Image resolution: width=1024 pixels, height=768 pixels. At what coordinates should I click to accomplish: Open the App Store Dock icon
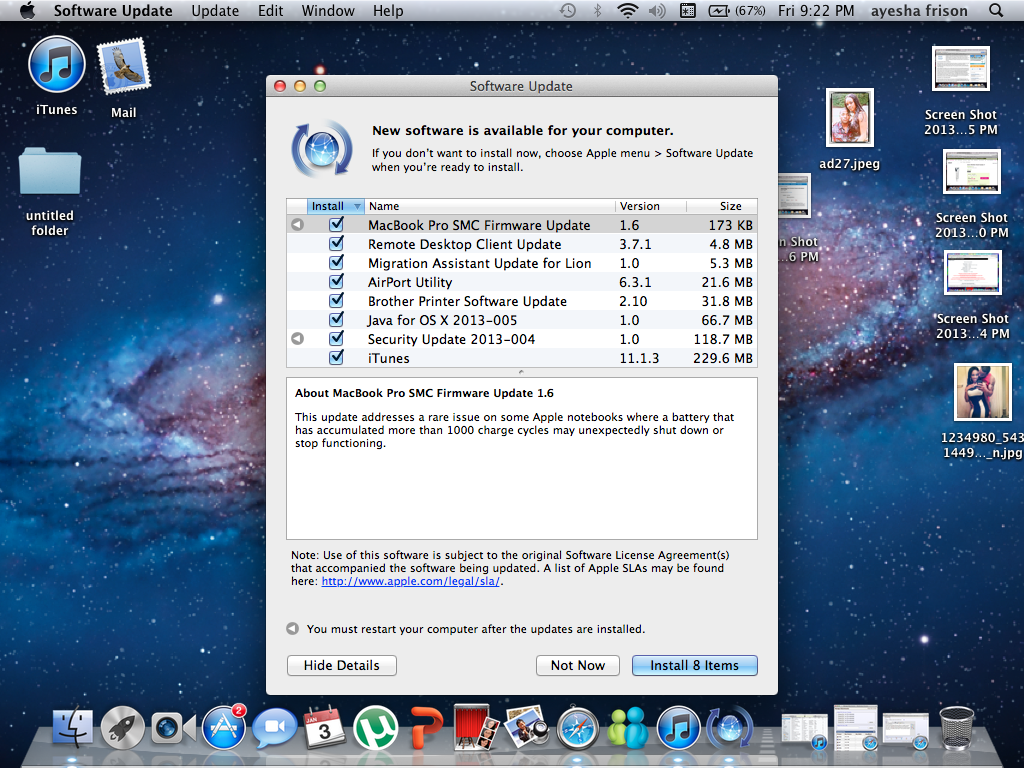click(223, 727)
